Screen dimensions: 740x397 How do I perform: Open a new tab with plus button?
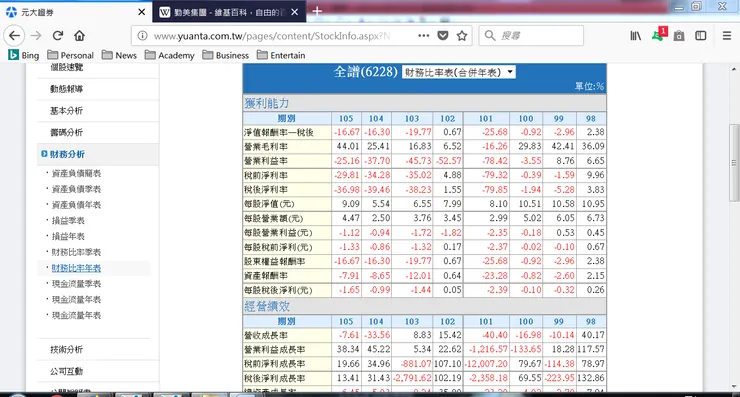point(317,11)
